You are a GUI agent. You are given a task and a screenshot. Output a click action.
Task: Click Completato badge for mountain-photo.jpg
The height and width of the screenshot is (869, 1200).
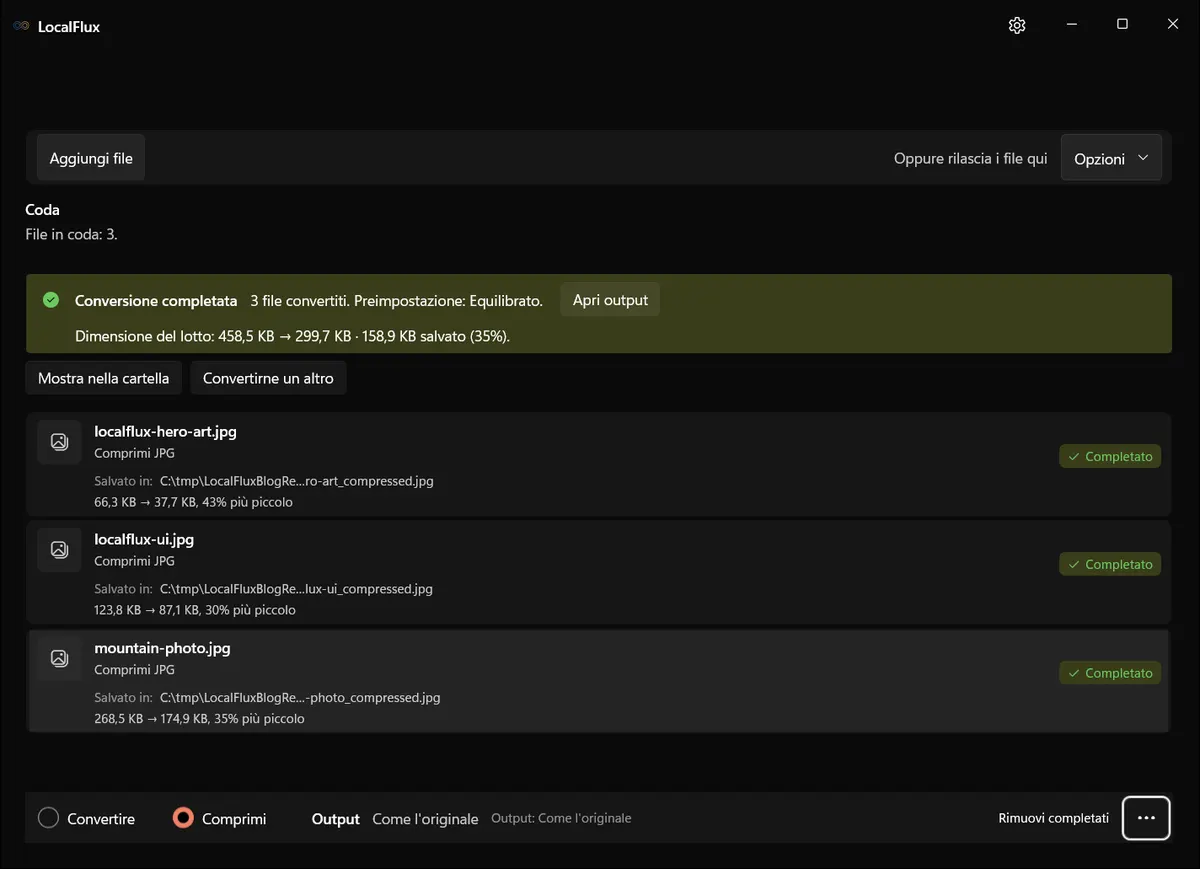pos(1110,673)
